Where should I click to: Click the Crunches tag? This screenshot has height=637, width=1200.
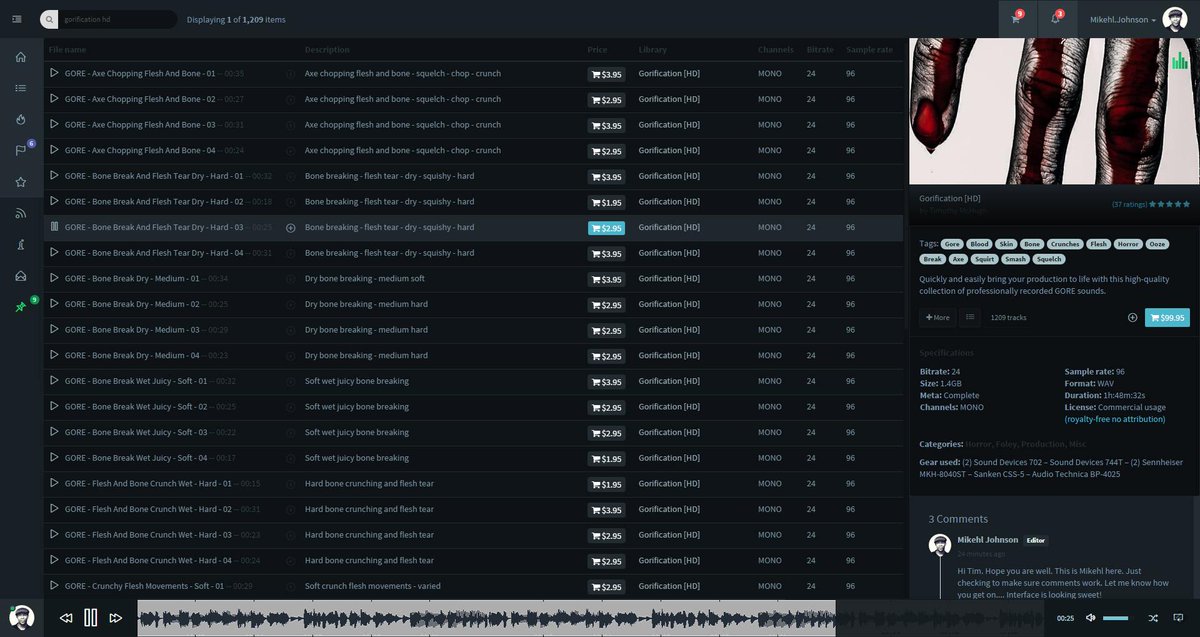click(x=1065, y=244)
